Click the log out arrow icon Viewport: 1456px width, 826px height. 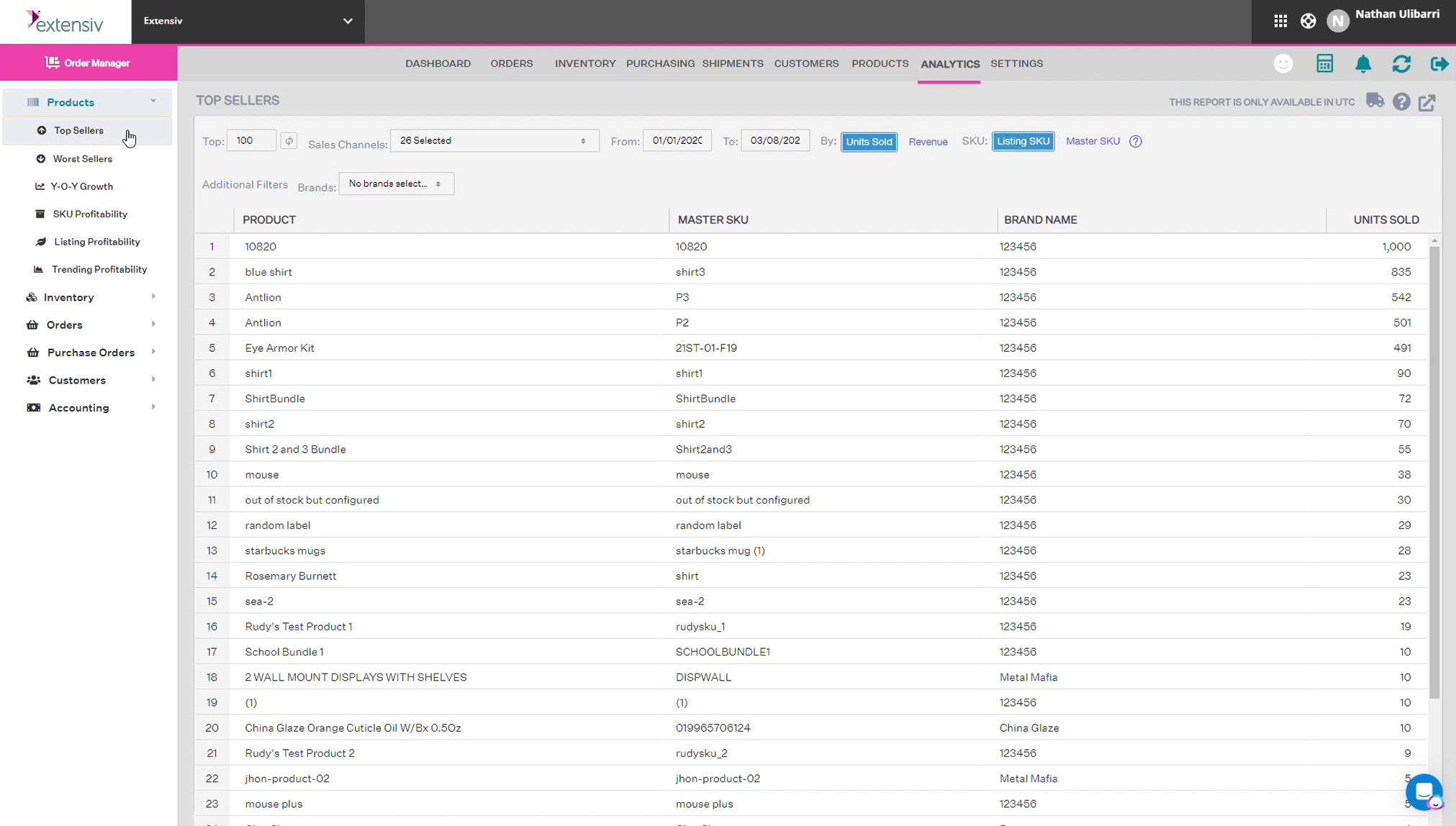coord(1439,64)
